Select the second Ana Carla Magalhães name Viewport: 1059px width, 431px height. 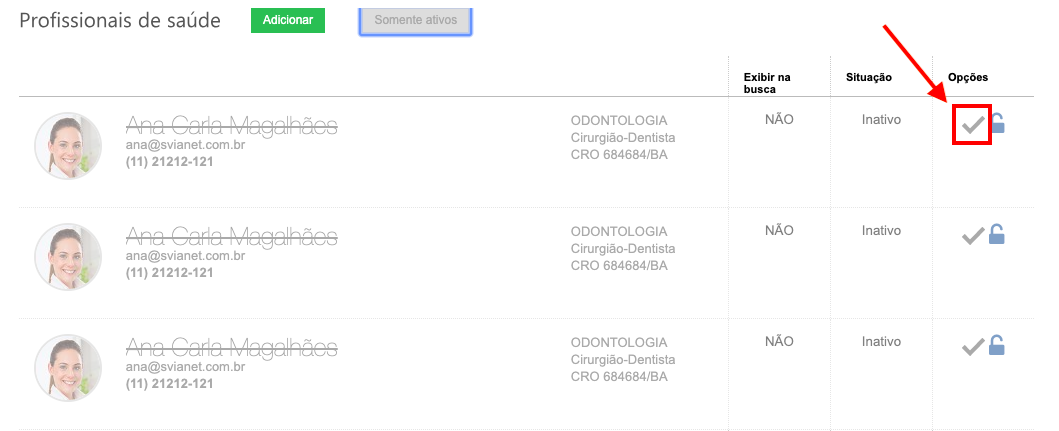point(231,237)
